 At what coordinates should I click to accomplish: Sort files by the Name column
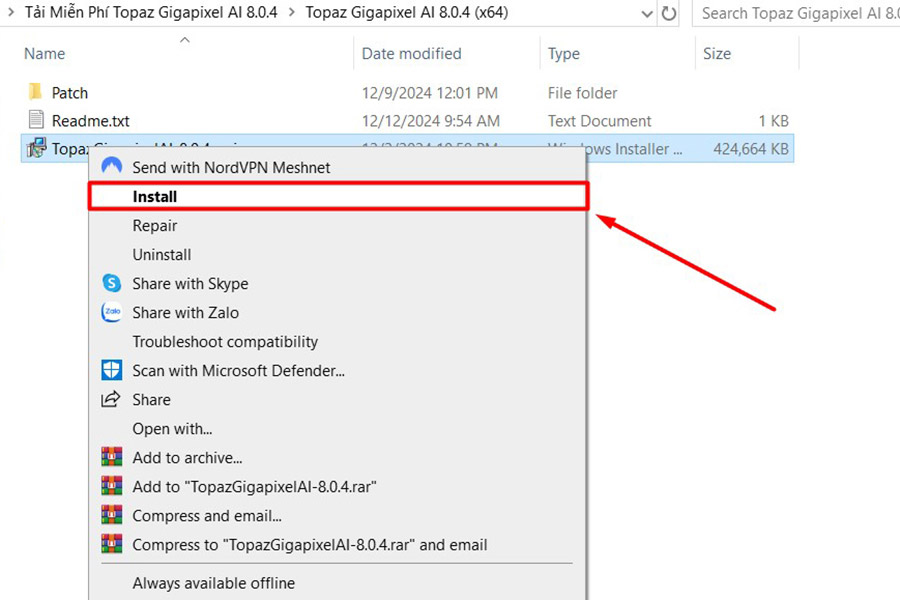pos(44,53)
